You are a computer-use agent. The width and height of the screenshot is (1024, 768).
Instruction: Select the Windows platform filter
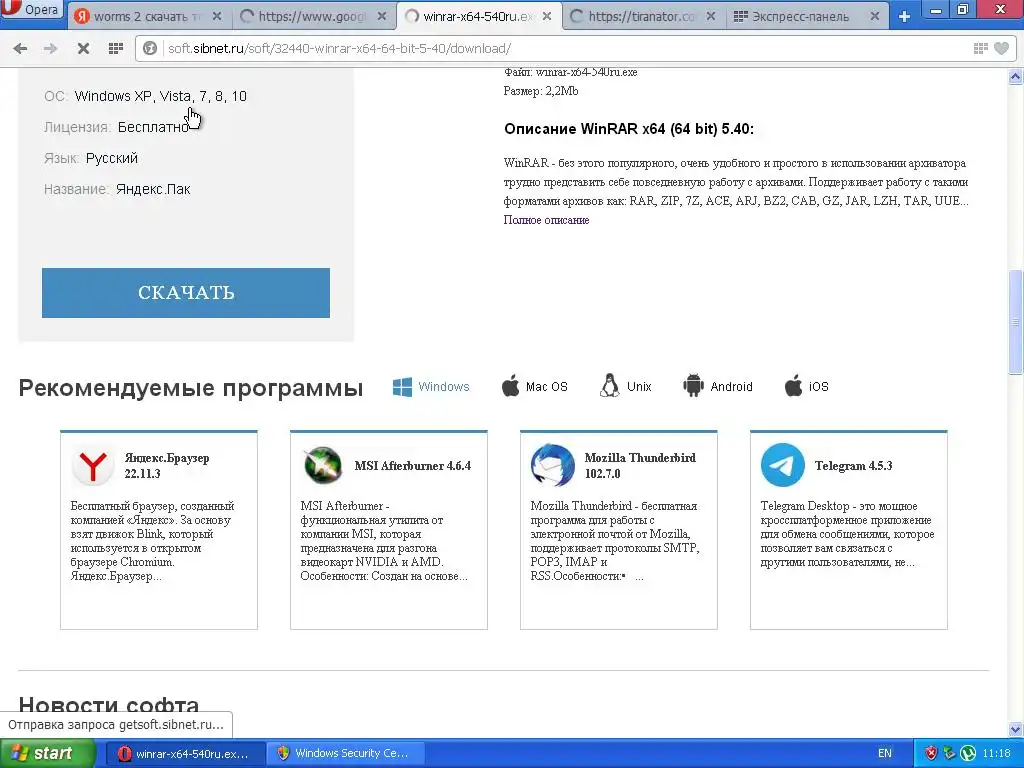(x=431, y=387)
